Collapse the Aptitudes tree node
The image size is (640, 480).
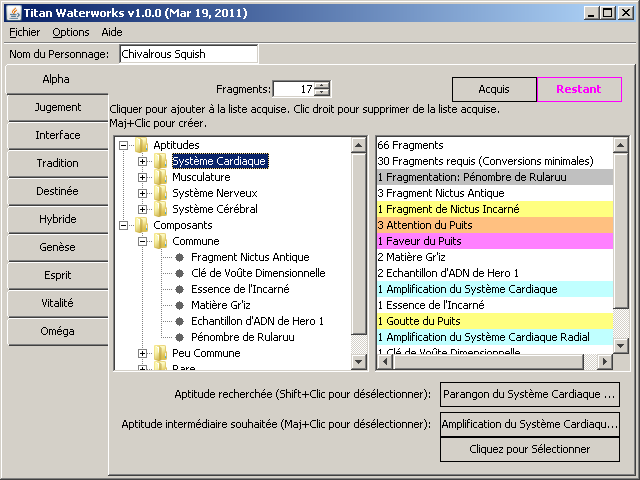pyautogui.click(x=124, y=145)
